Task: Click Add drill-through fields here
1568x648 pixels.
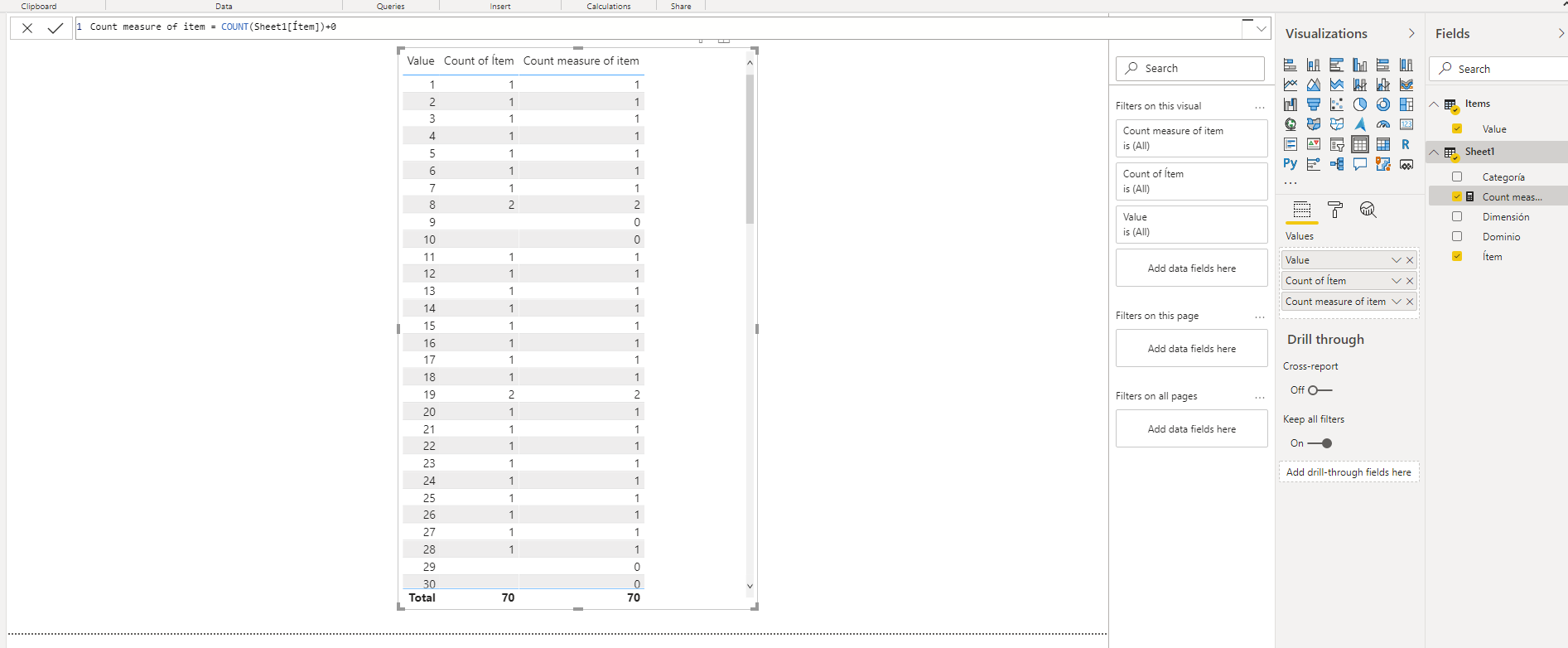Action: (x=1348, y=472)
